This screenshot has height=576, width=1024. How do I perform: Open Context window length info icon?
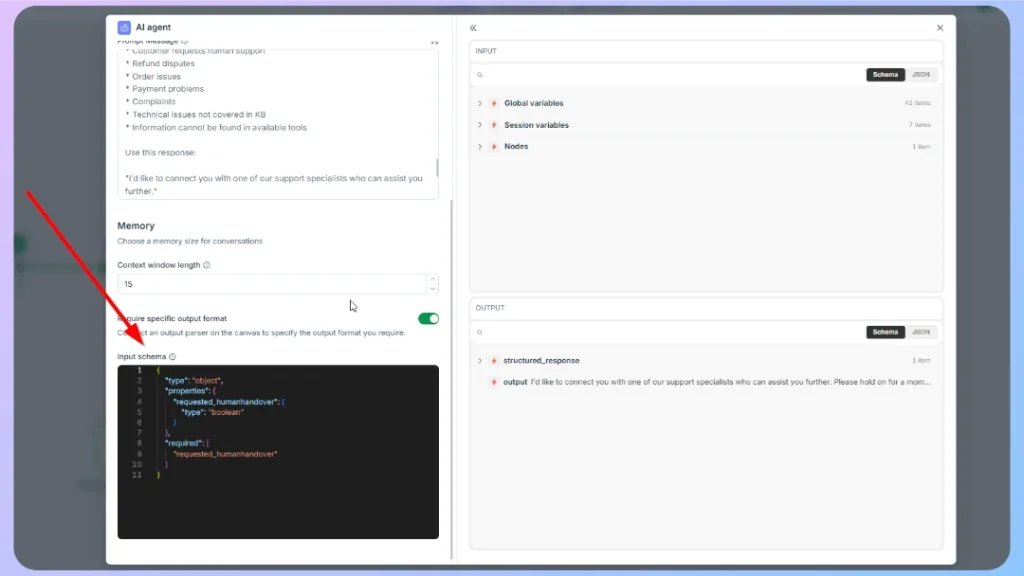click(x=207, y=265)
